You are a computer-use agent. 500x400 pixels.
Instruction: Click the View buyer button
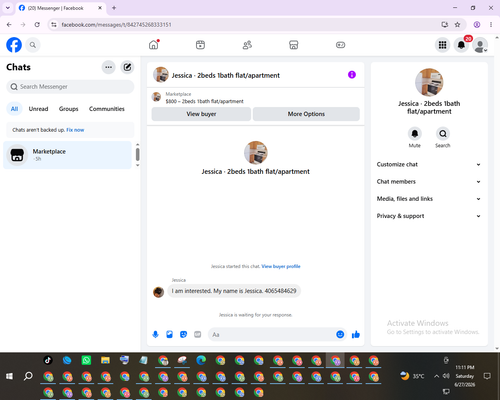click(201, 114)
